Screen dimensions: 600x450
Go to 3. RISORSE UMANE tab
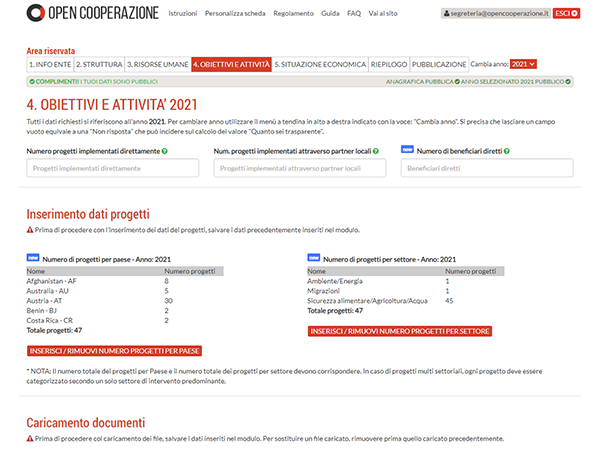pos(158,64)
